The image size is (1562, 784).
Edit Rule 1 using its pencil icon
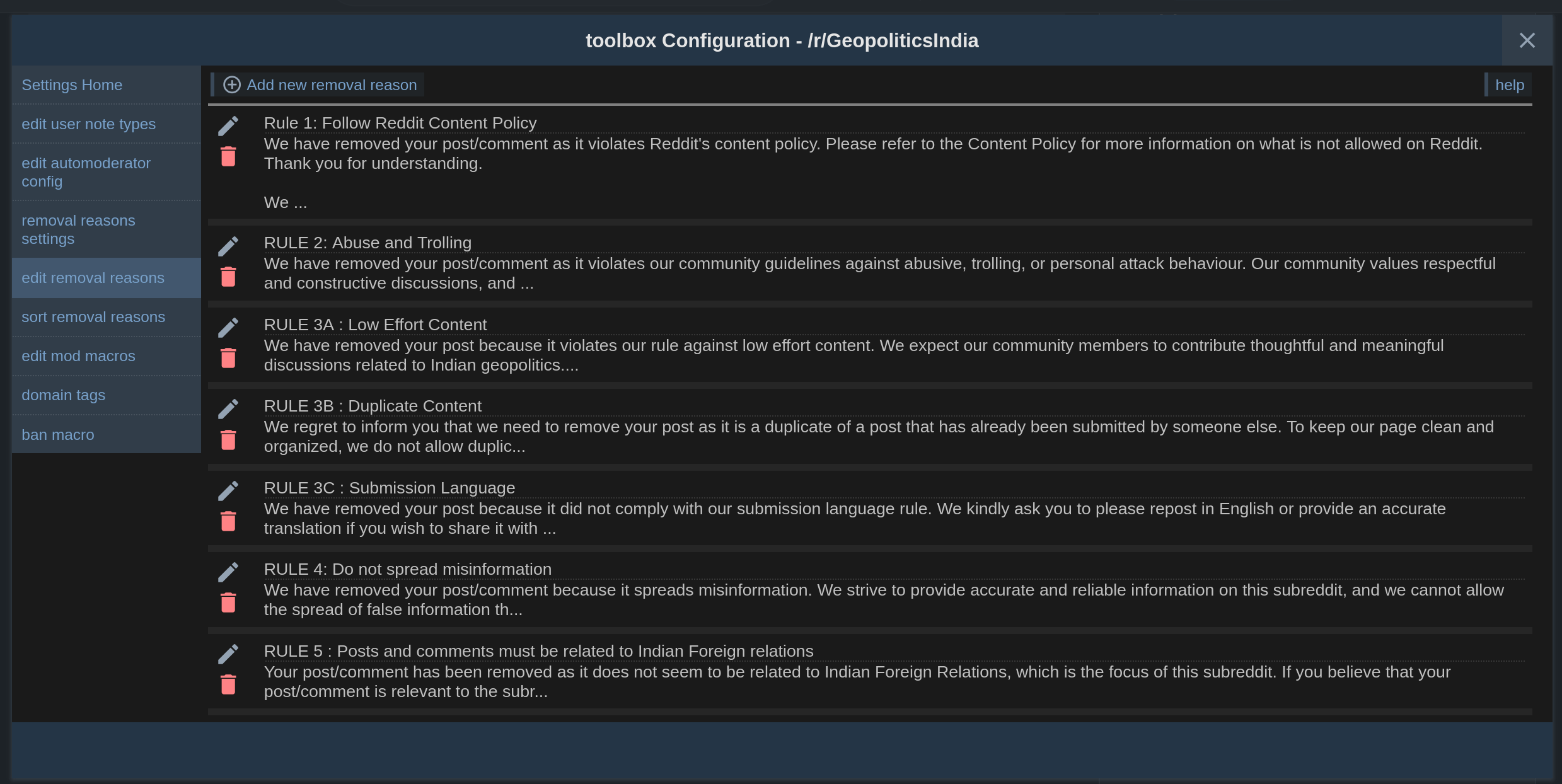pyautogui.click(x=229, y=125)
